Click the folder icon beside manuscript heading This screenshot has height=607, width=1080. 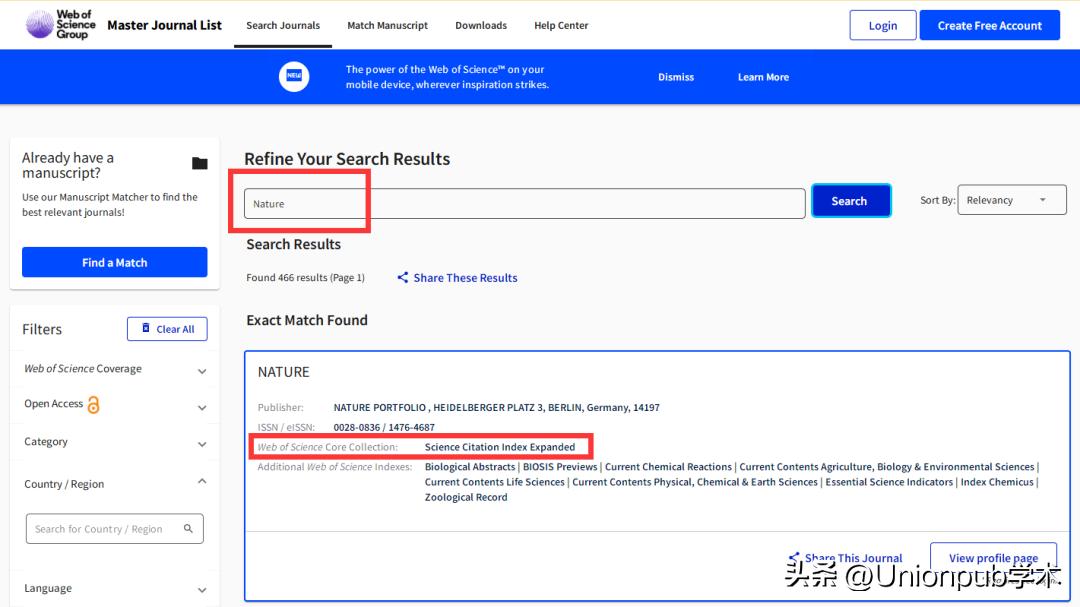click(200, 164)
